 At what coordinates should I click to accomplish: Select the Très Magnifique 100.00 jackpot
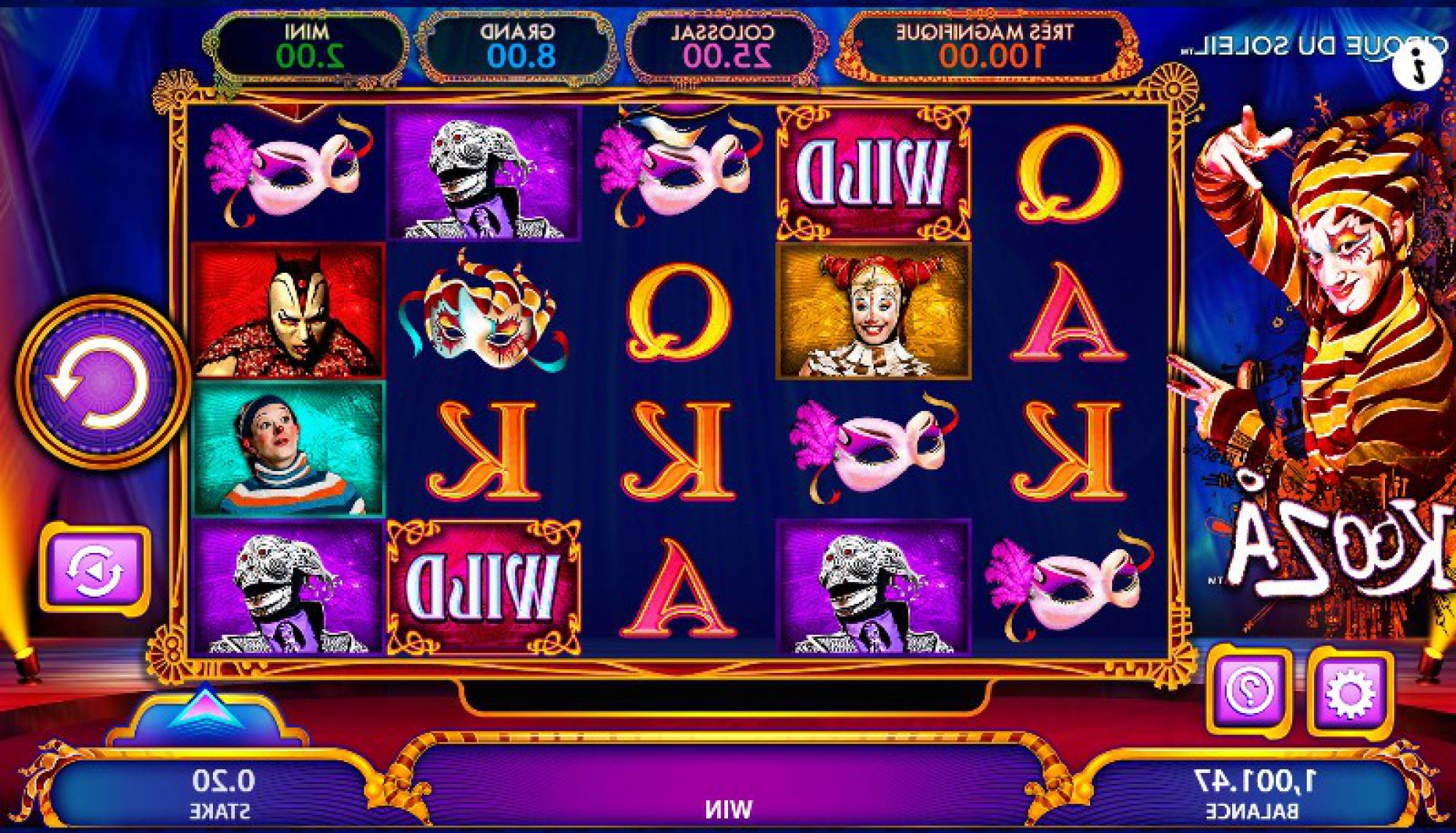coord(985,45)
